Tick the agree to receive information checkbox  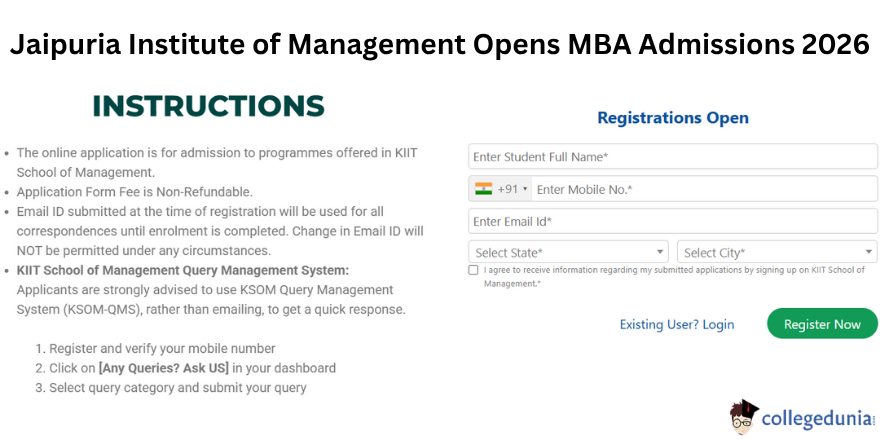click(x=473, y=270)
